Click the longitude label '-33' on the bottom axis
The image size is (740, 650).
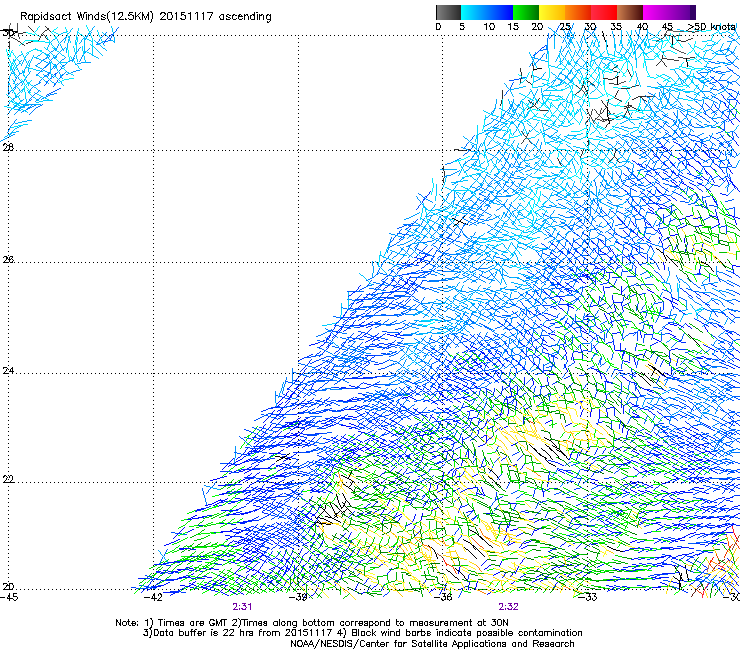pyautogui.click(x=588, y=598)
